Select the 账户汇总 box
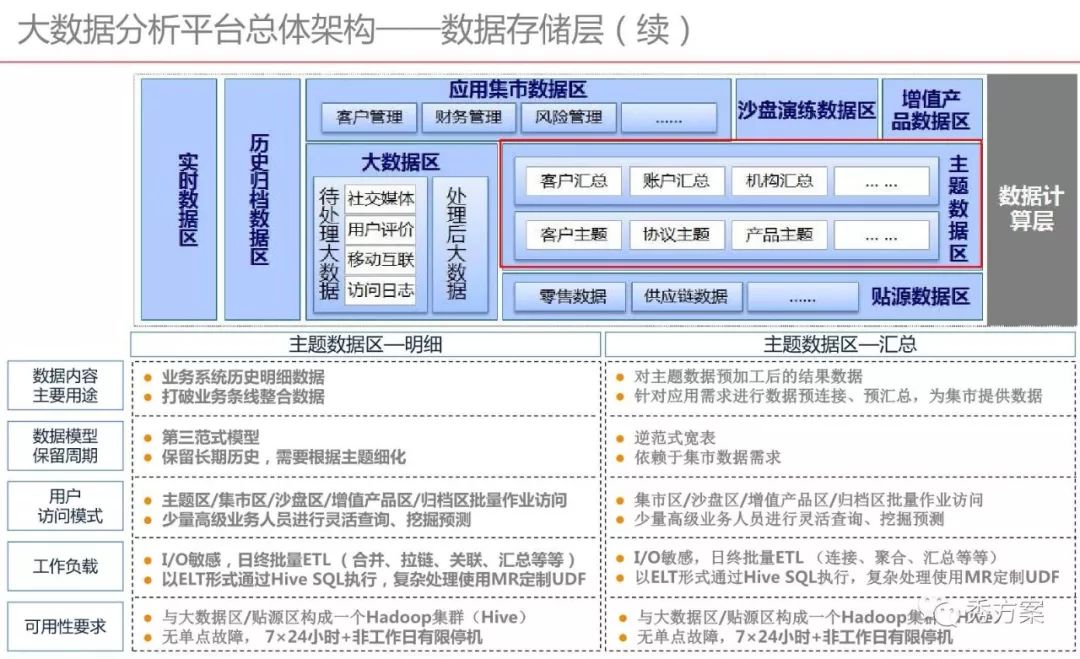1080x659 pixels. tap(676, 181)
